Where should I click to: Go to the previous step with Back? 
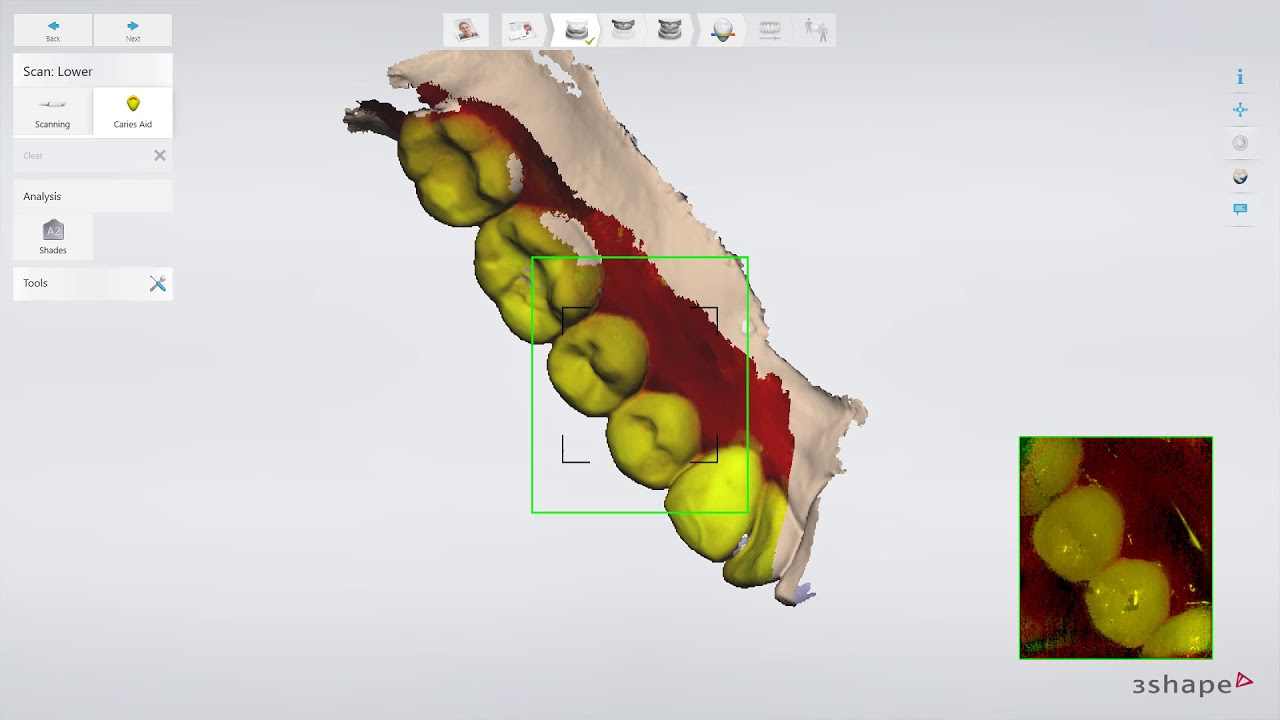coord(53,30)
